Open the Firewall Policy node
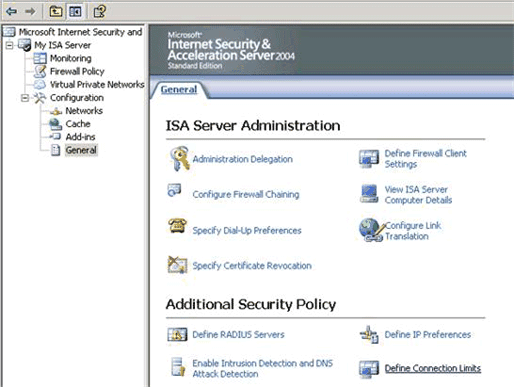 (x=77, y=71)
